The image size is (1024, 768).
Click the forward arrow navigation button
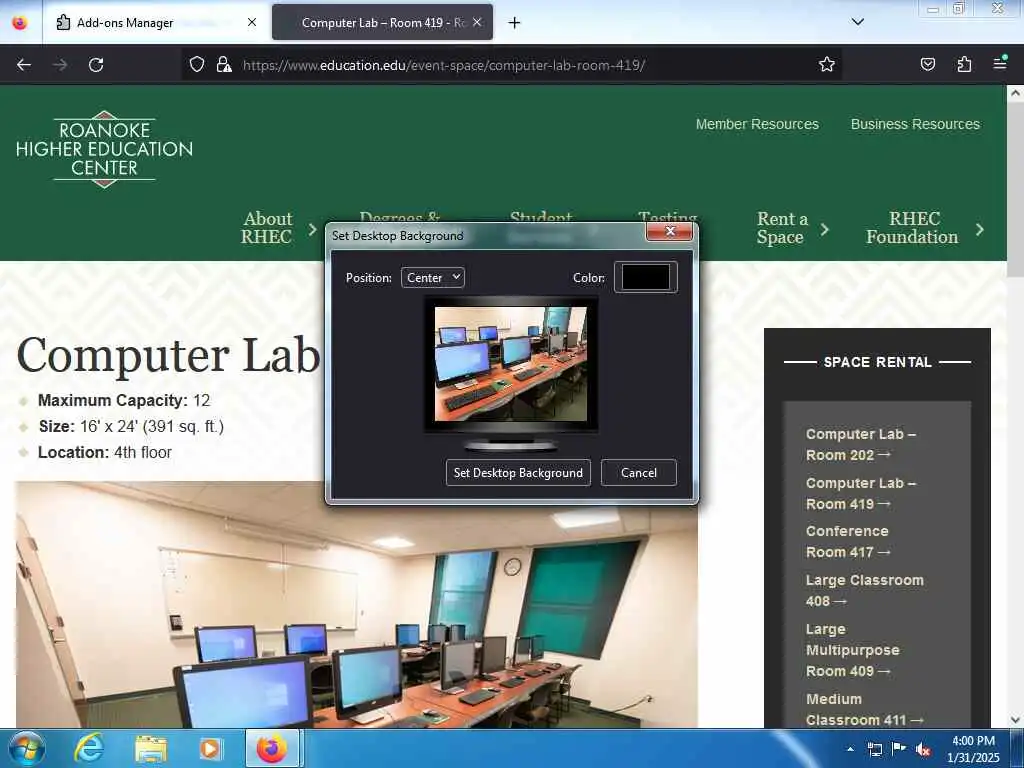tap(60, 65)
